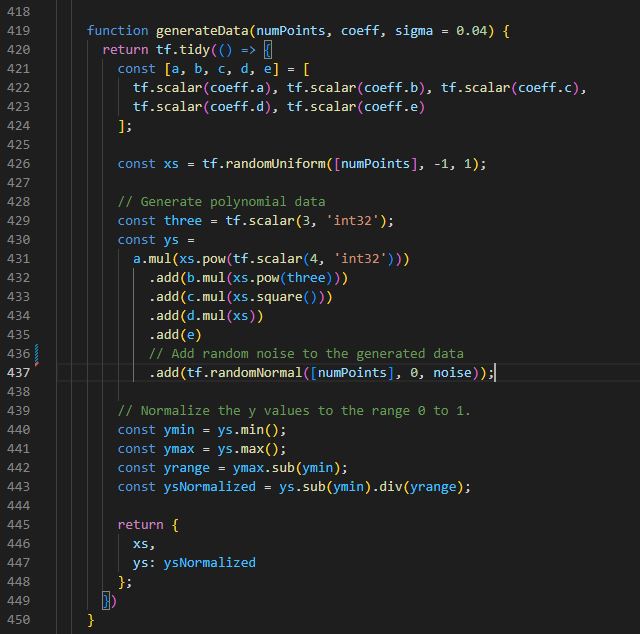Click ymin declaration on line 440
The image size is (640, 634).
[182, 429]
